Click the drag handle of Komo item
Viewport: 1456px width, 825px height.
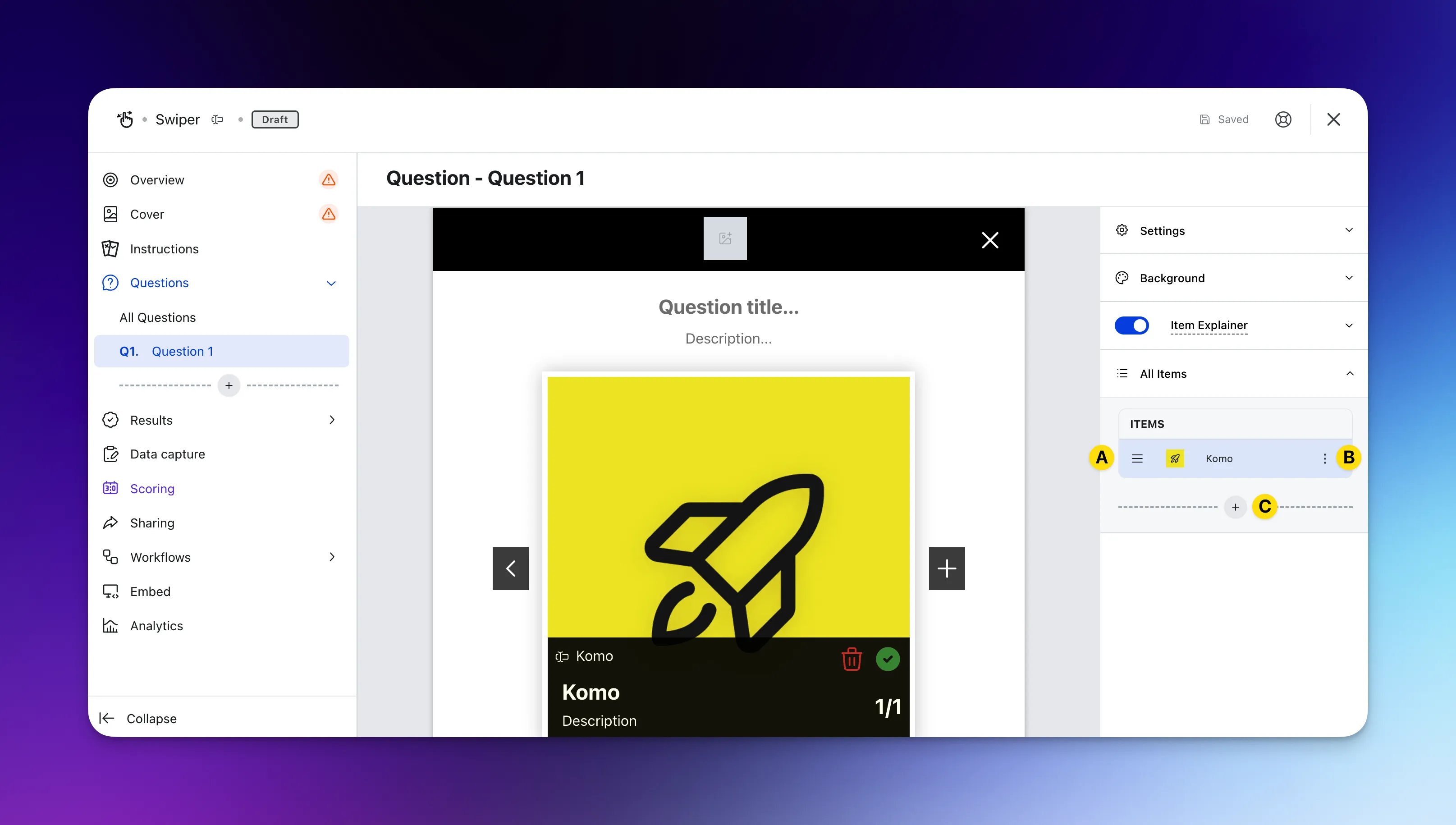[1137, 458]
